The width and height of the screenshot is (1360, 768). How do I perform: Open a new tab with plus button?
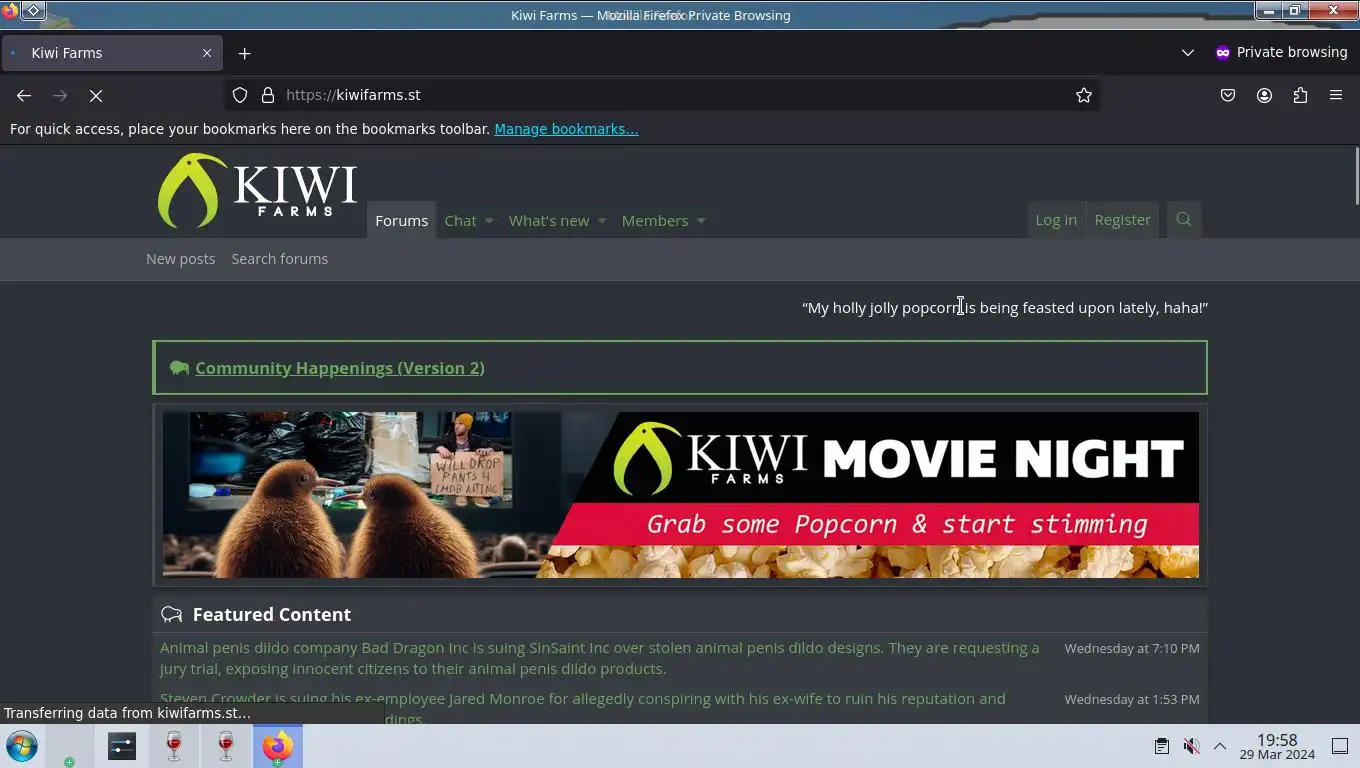tap(244, 53)
